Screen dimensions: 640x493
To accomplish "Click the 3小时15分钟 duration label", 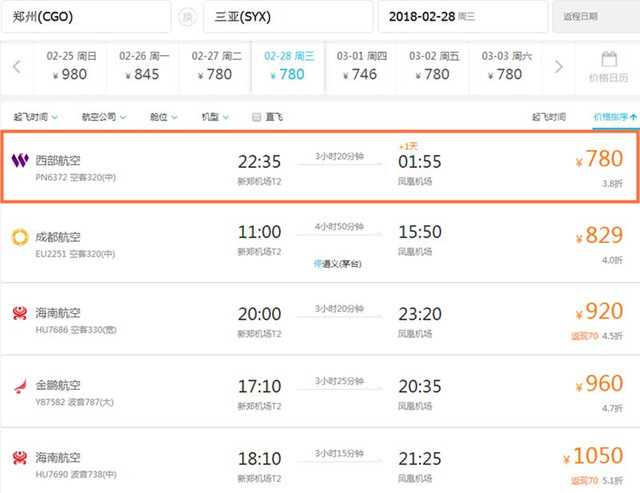I will 339,453.
